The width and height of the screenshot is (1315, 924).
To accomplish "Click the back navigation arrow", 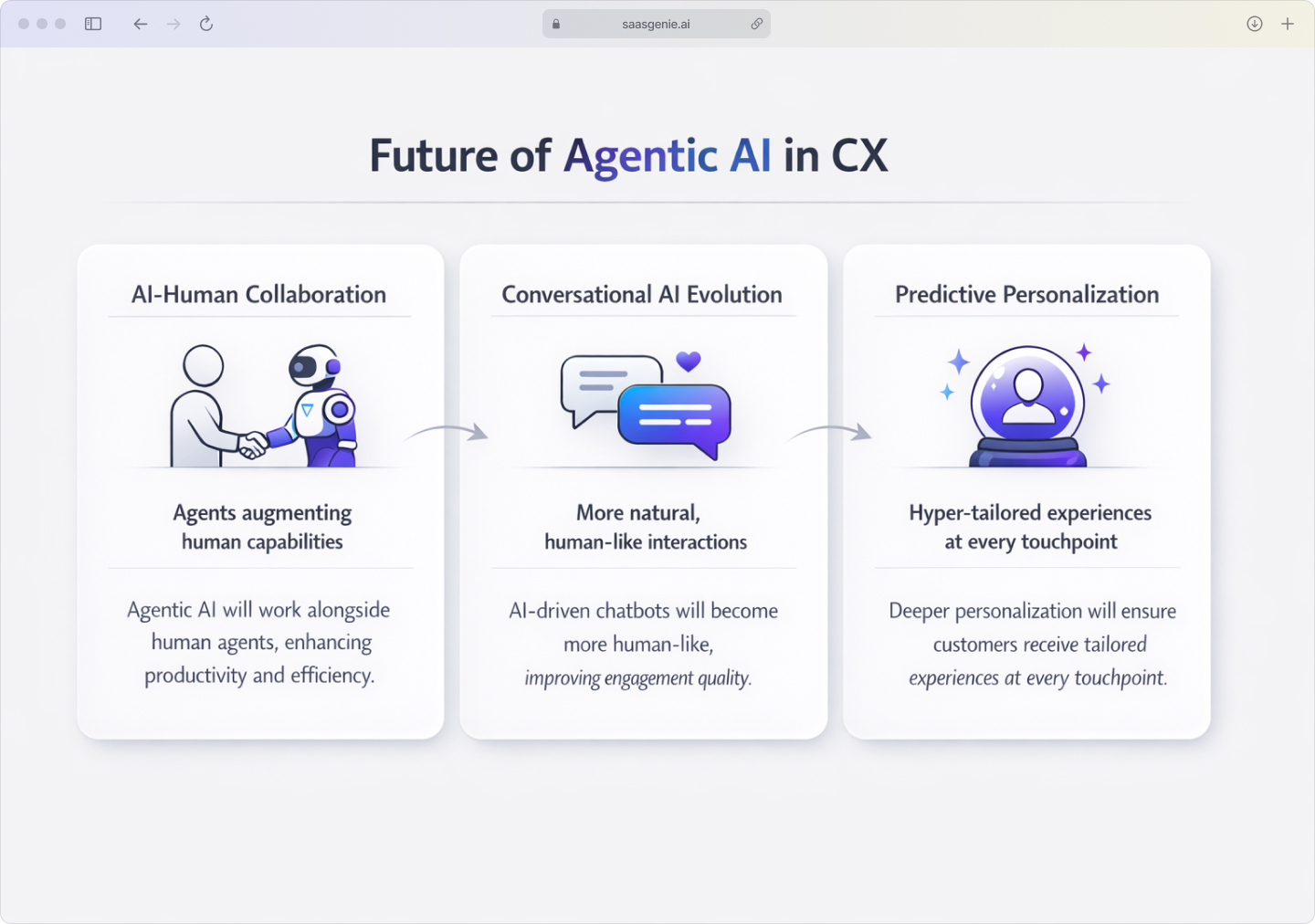I will [140, 24].
